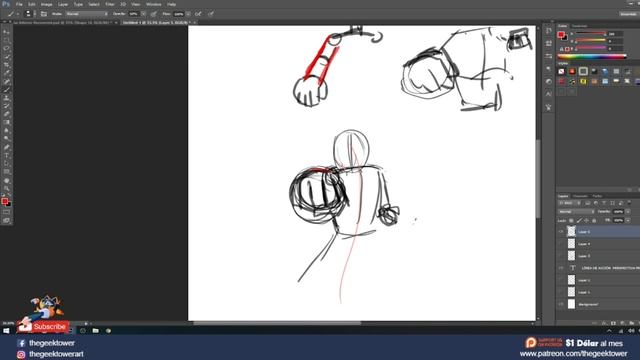Viewport: 640px width, 360px height.
Task: Toggle pressure for opacity in options bar
Action: pyautogui.click(x=153, y=14)
